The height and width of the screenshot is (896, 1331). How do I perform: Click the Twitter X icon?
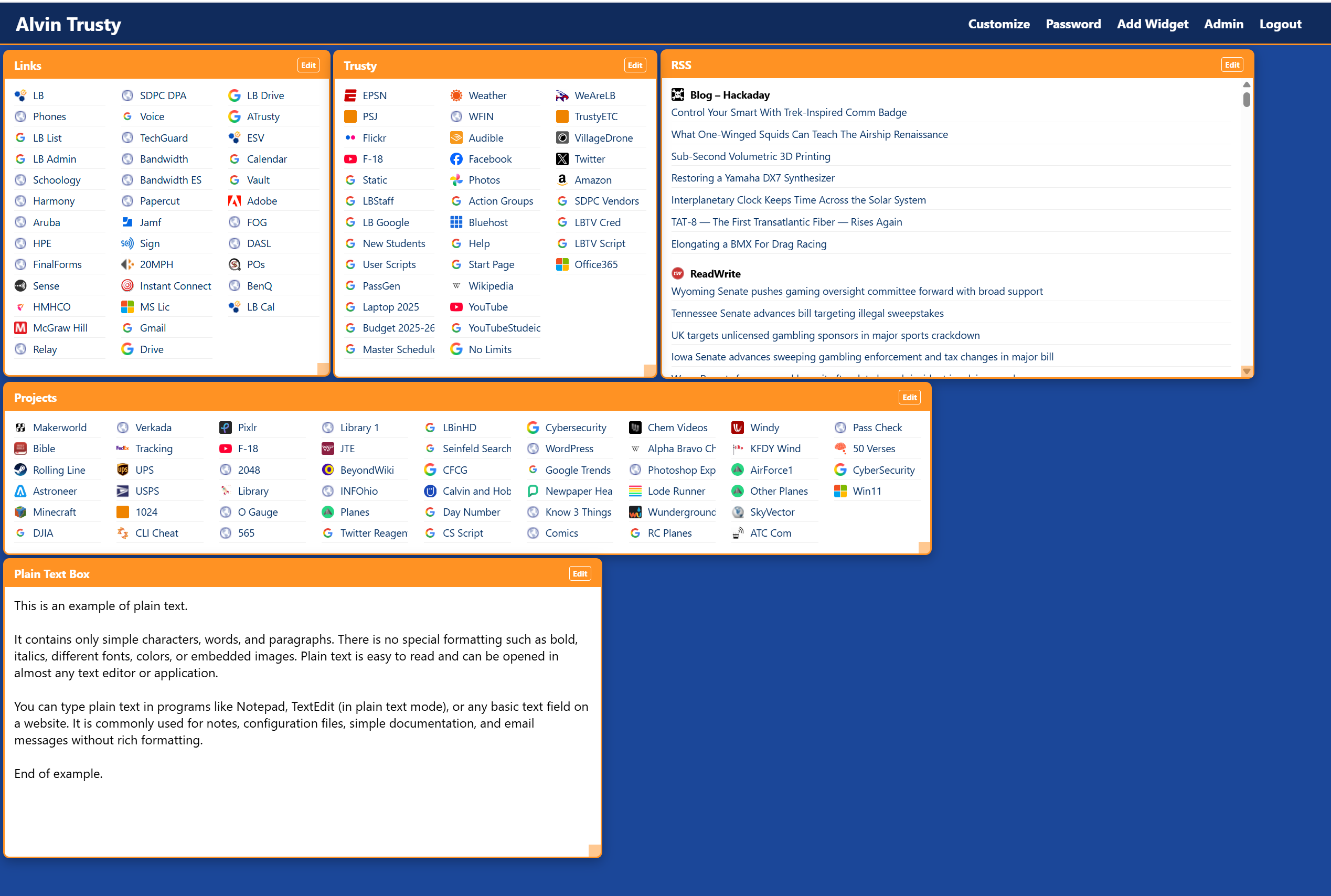pos(562,159)
